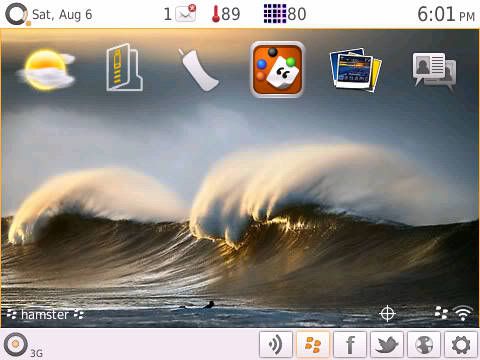
Task: Open the highlighted orange messenger app icon
Action: (277, 69)
